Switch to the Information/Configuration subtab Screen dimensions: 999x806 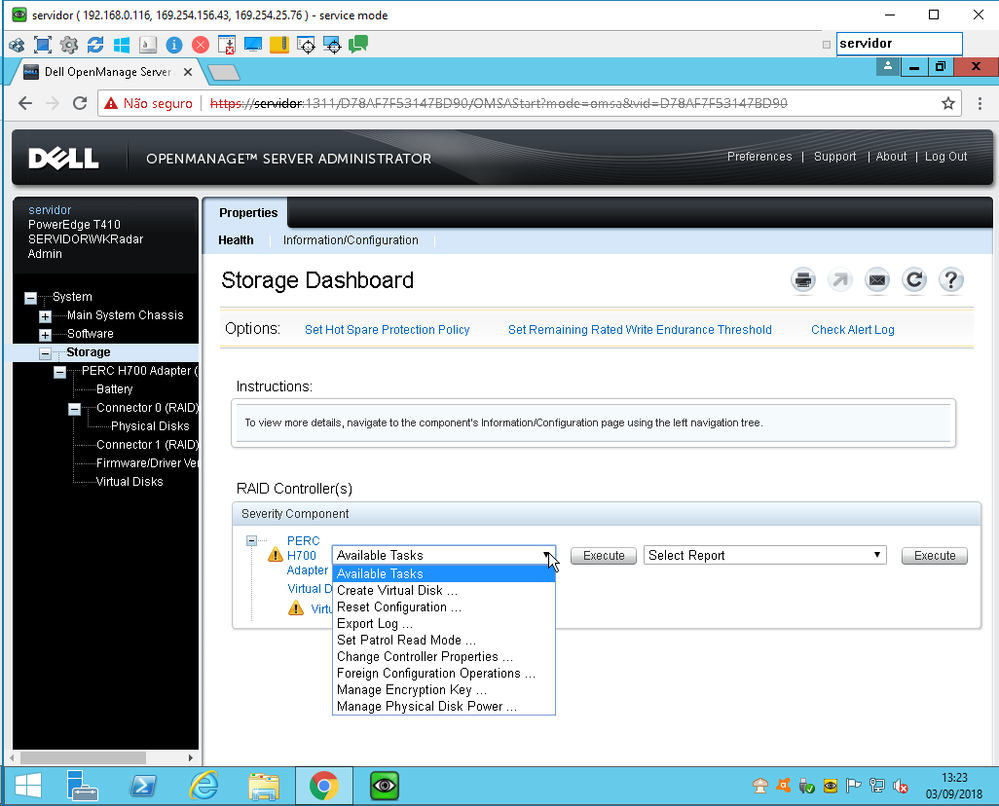350,240
